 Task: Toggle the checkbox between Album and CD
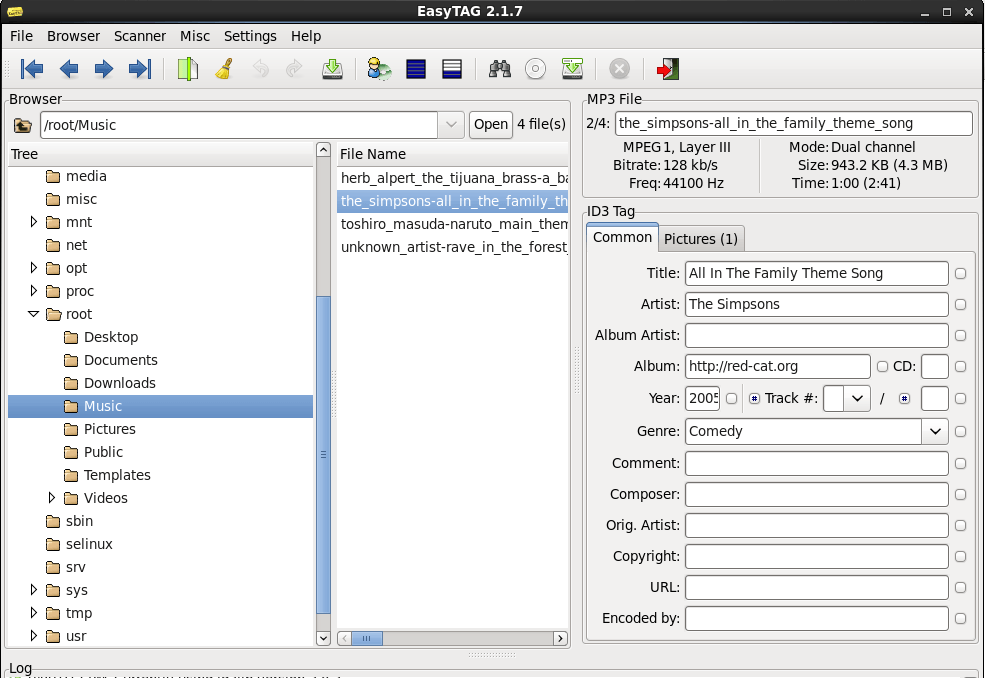[x=883, y=366]
